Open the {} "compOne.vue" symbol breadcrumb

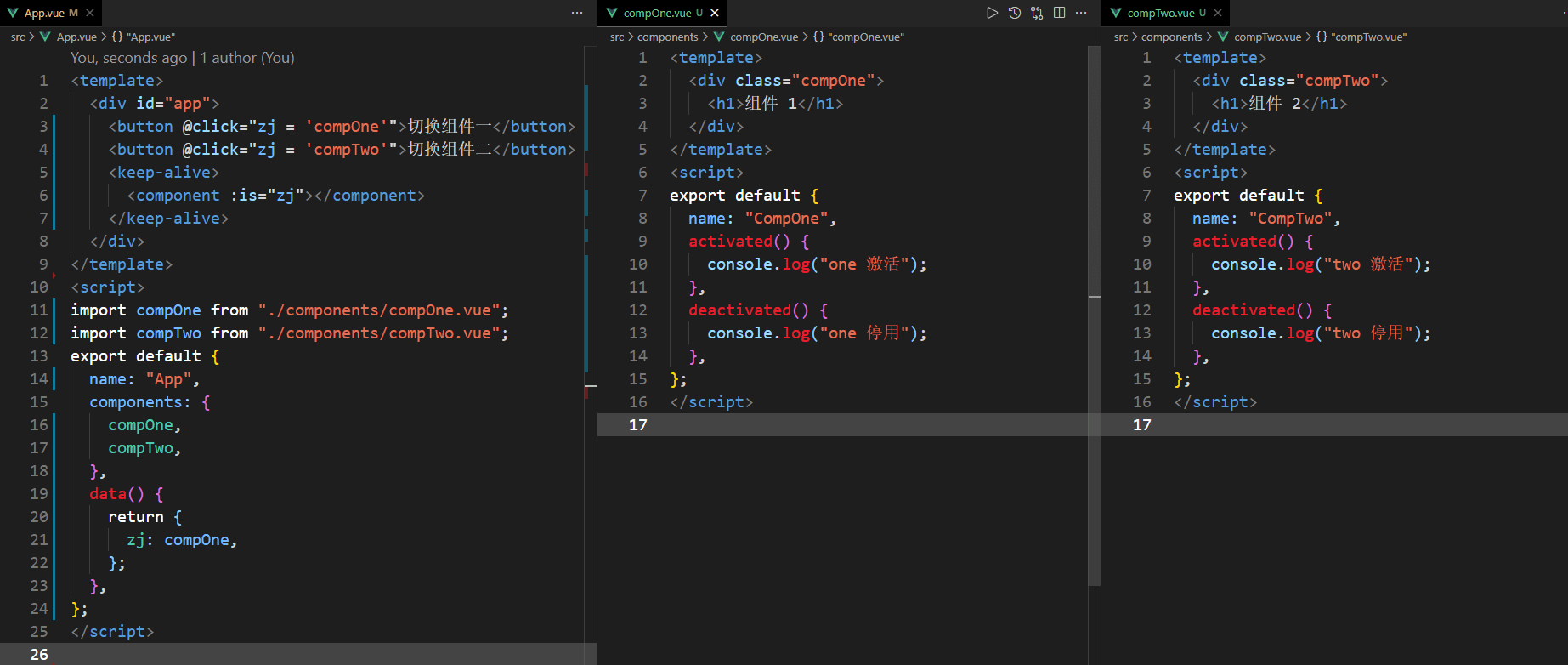pos(858,37)
